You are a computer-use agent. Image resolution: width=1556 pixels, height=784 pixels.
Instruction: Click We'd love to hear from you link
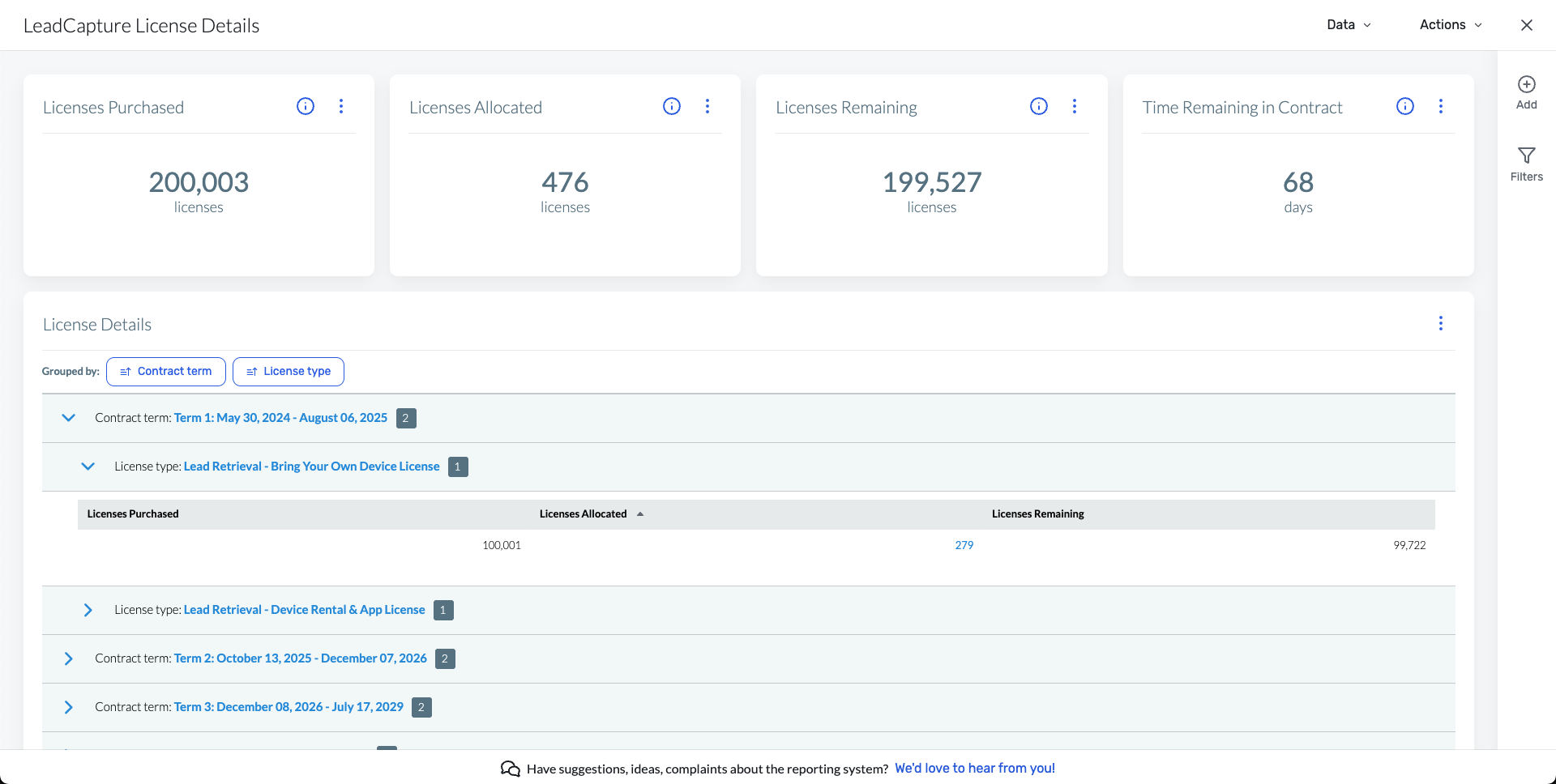[x=975, y=769]
